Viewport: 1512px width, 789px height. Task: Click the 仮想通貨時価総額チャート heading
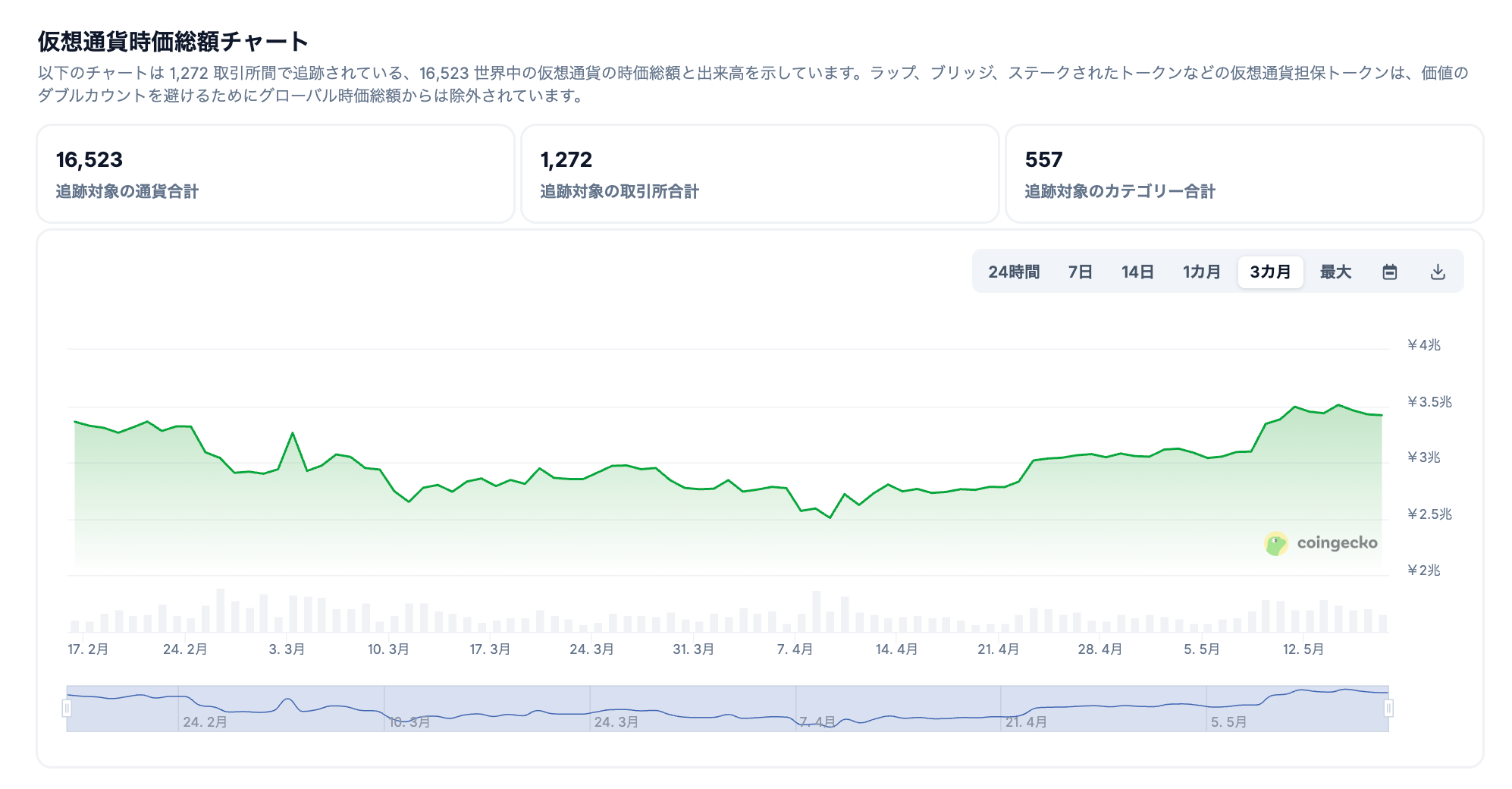173,41
